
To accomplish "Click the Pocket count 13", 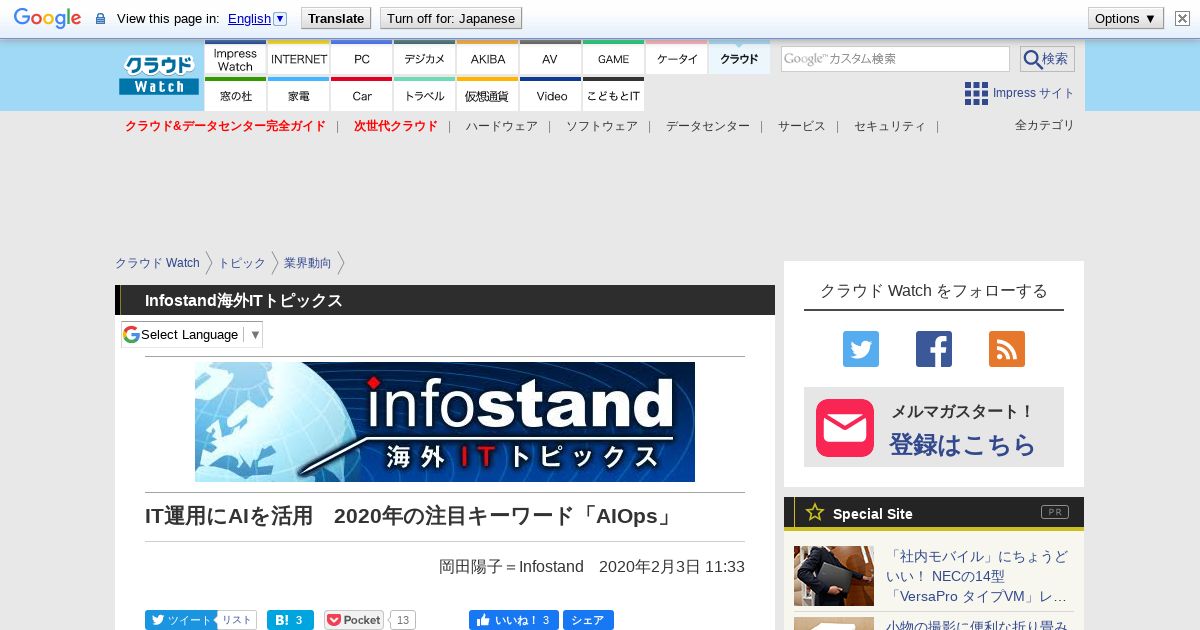I will tap(403, 620).
